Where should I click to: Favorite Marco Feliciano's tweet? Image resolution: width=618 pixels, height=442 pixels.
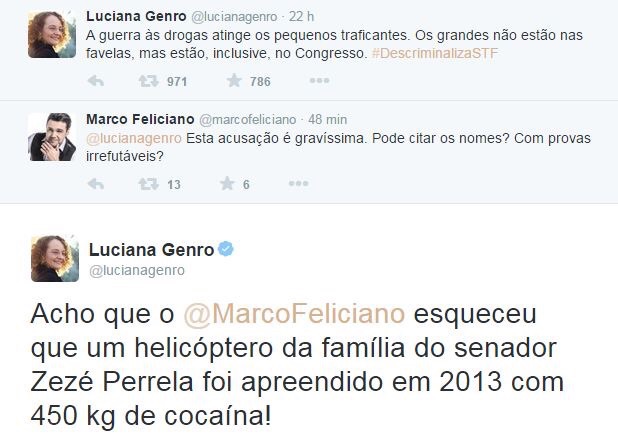point(228,184)
